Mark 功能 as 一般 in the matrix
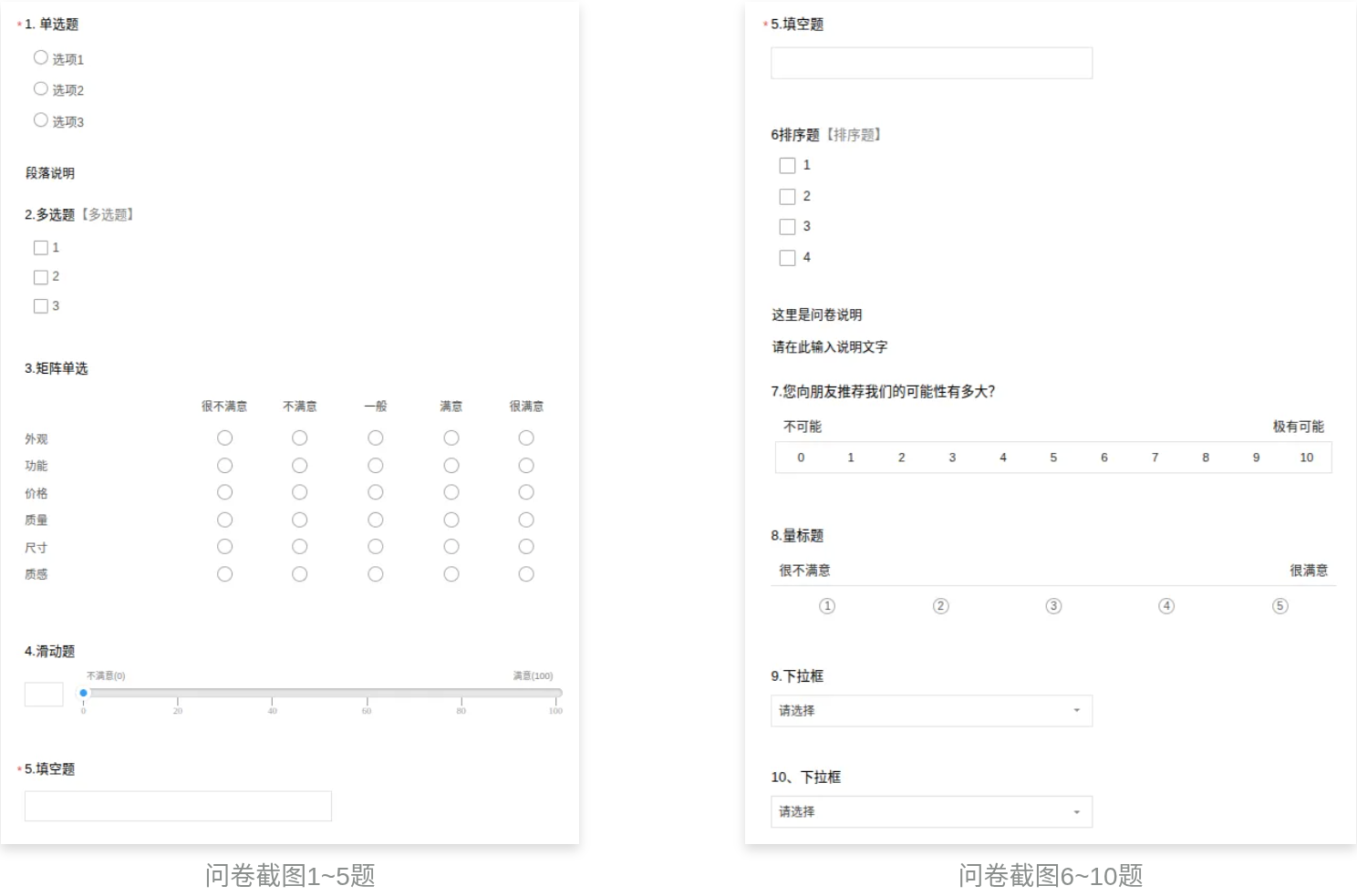The image size is (1357, 896). tap(376, 465)
